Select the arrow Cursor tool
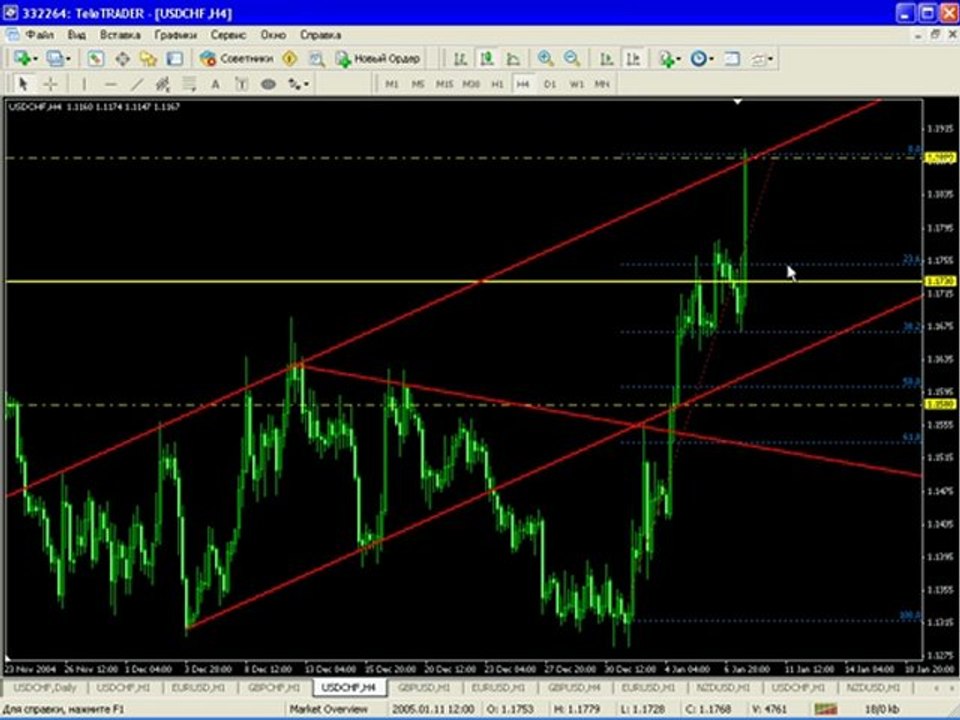960x720 pixels. (24, 84)
